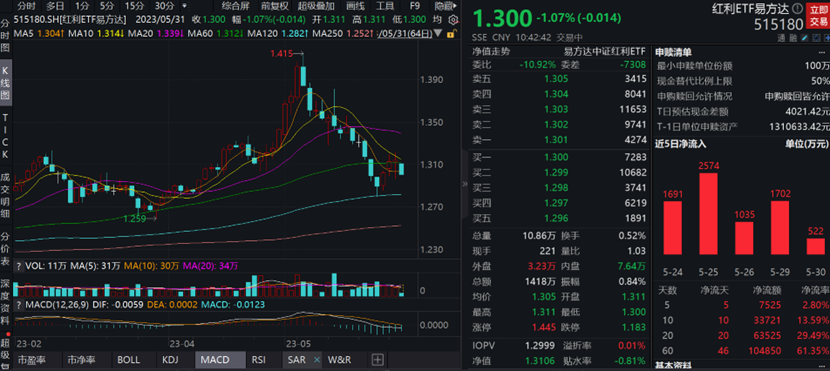830x371 pixels.
Task: Select the 1分 period
Action: (82, 6)
